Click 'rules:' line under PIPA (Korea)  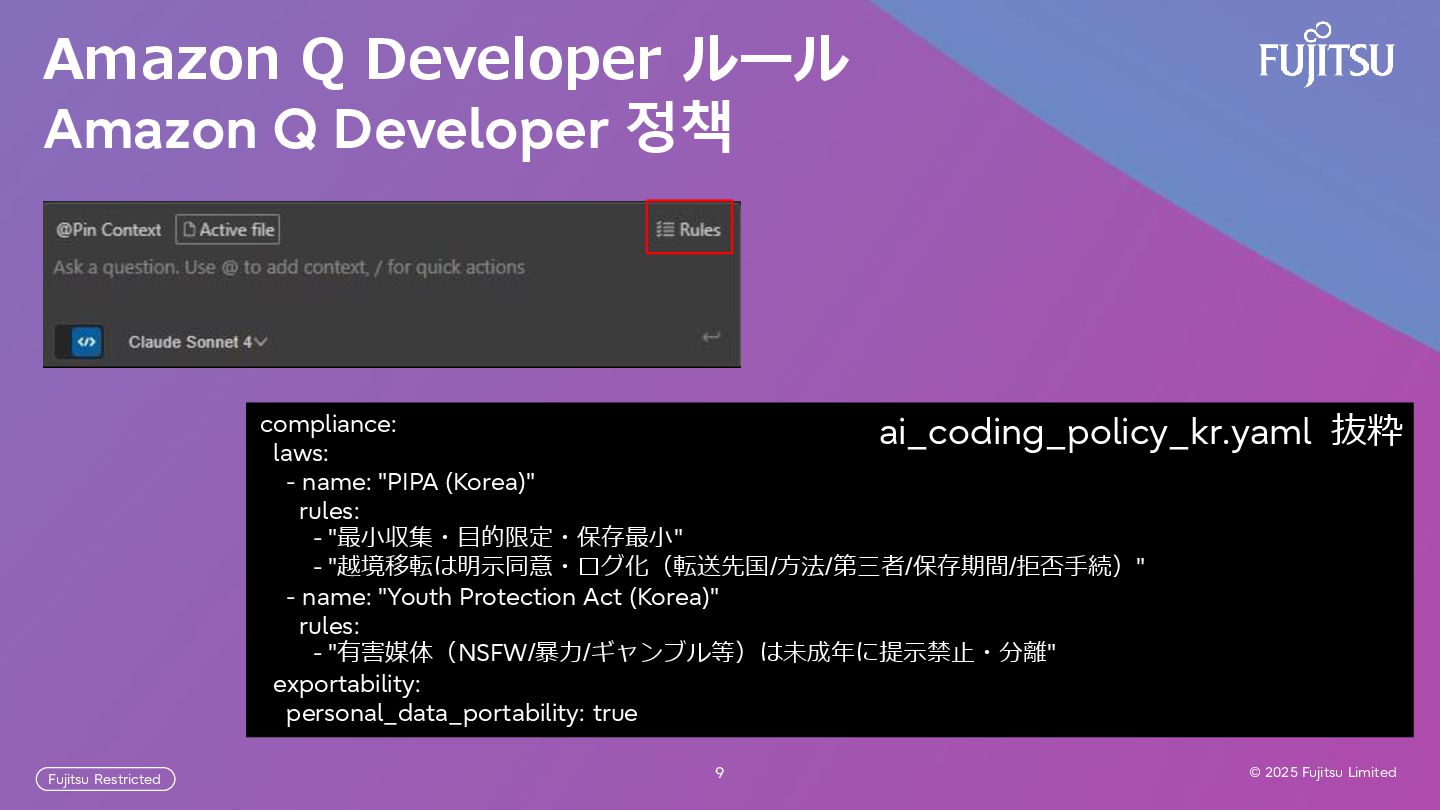[x=329, y=511]
